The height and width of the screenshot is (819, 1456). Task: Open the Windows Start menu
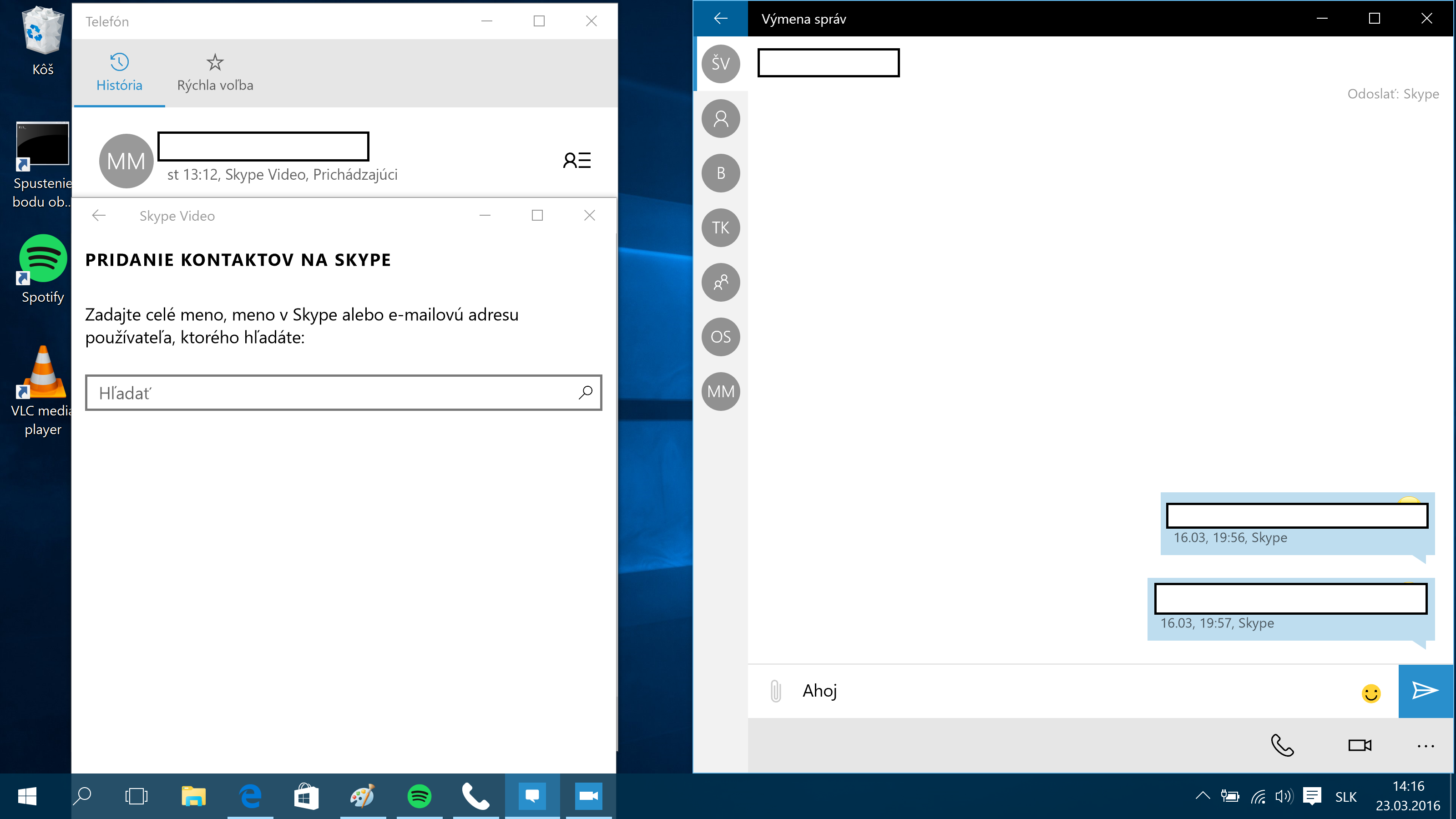(x=26, y=796)
